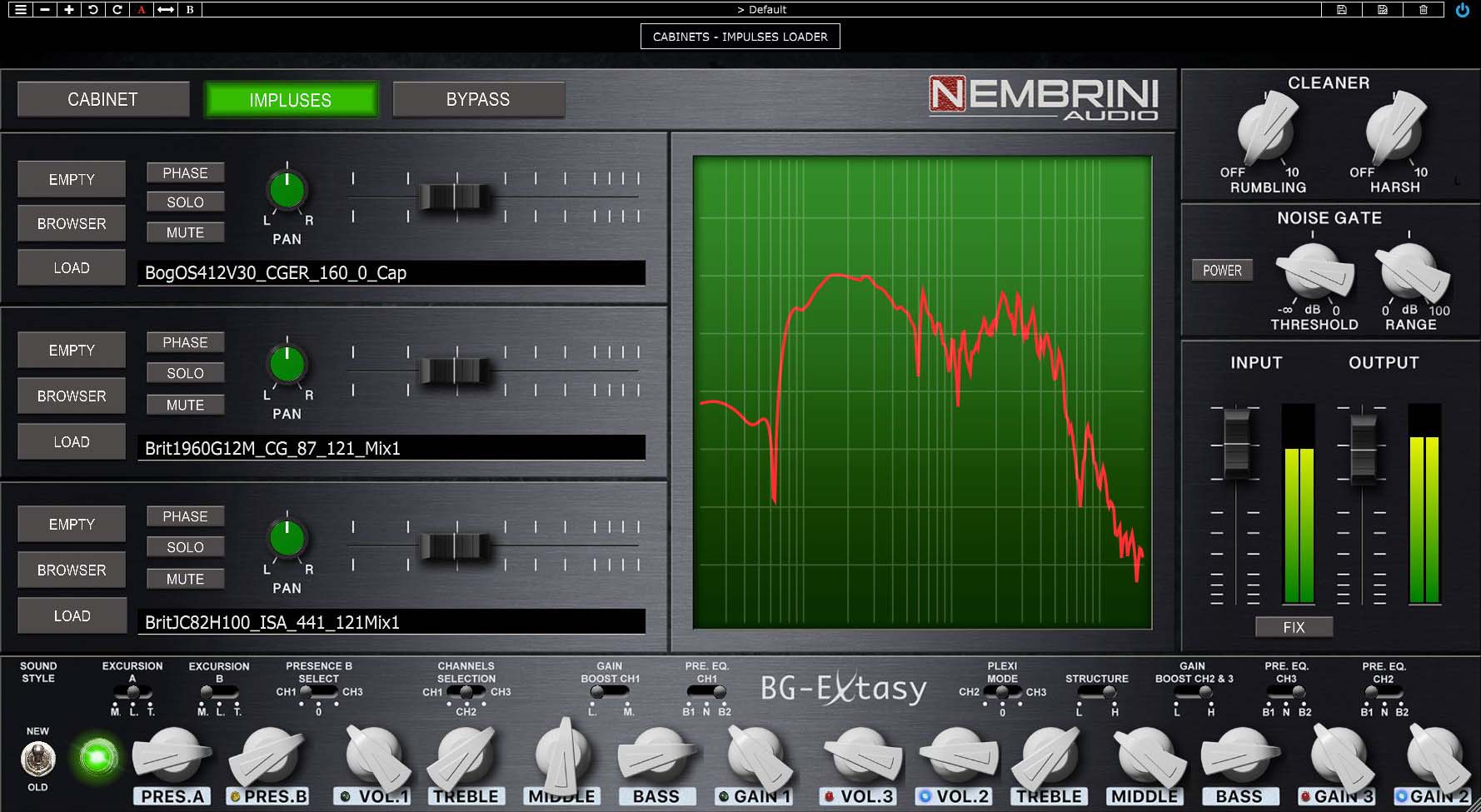Save the current preset with the disk icon
The height and width of the screenshot is (812, 1481).
tap(1341, 10)
